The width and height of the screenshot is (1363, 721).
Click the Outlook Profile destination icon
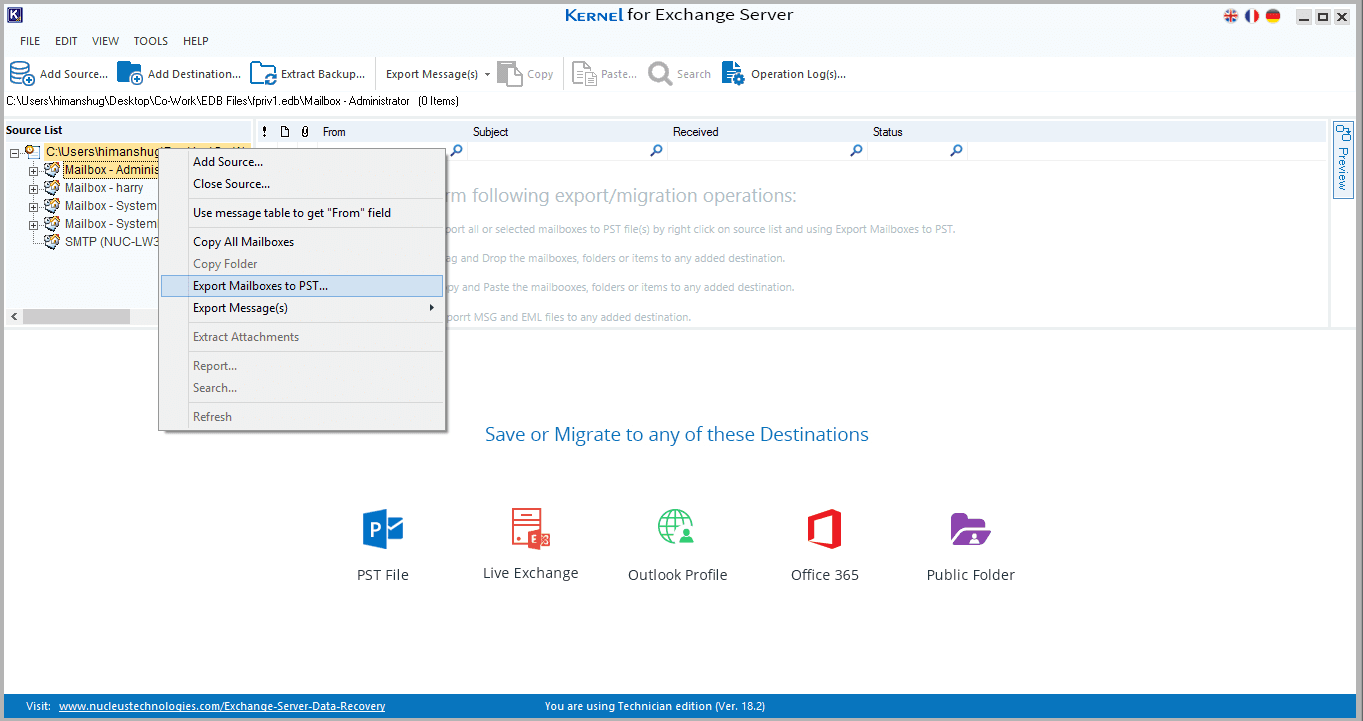click(677, 527)
